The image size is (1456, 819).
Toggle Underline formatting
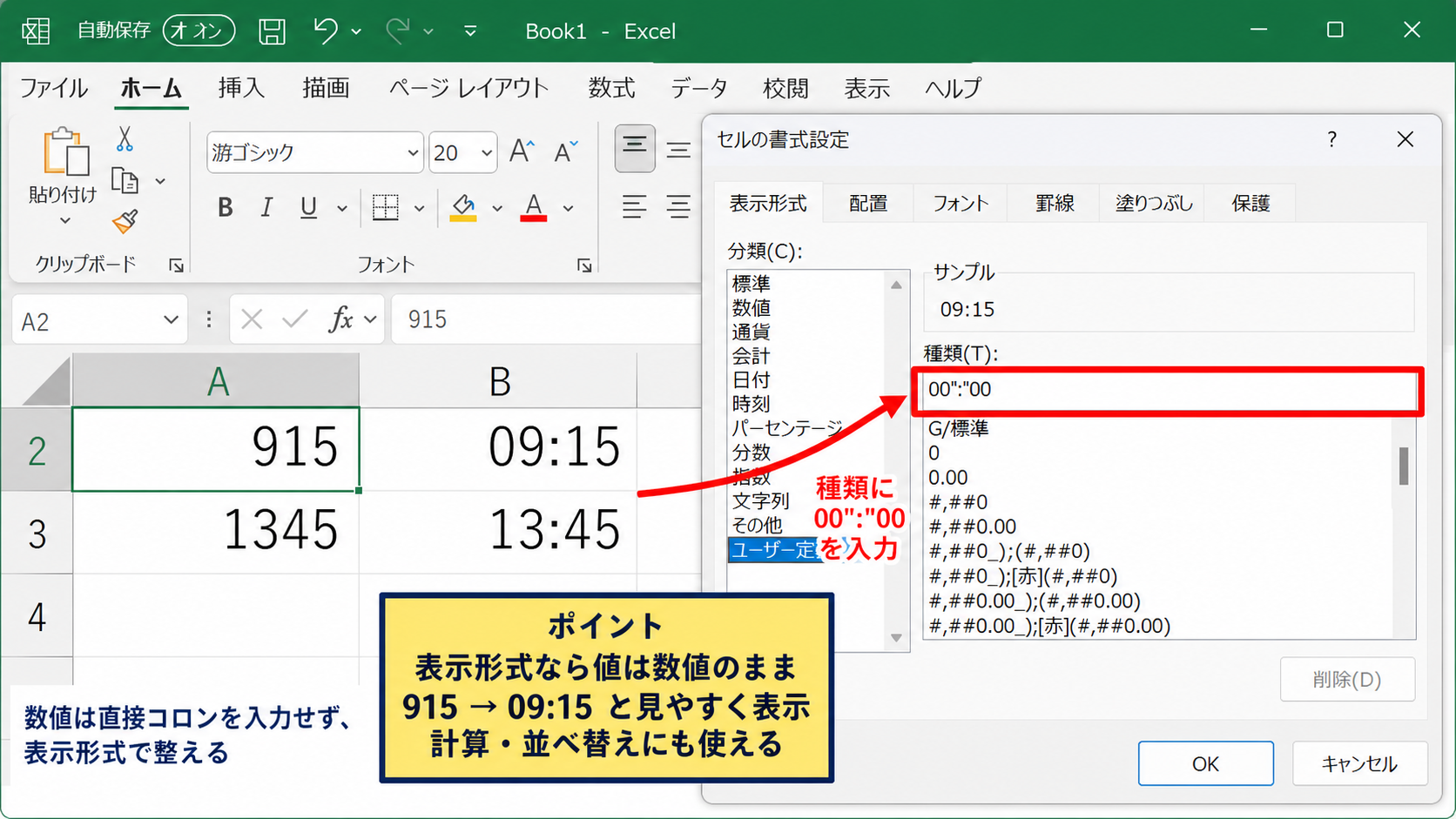[x=308, y=207]
